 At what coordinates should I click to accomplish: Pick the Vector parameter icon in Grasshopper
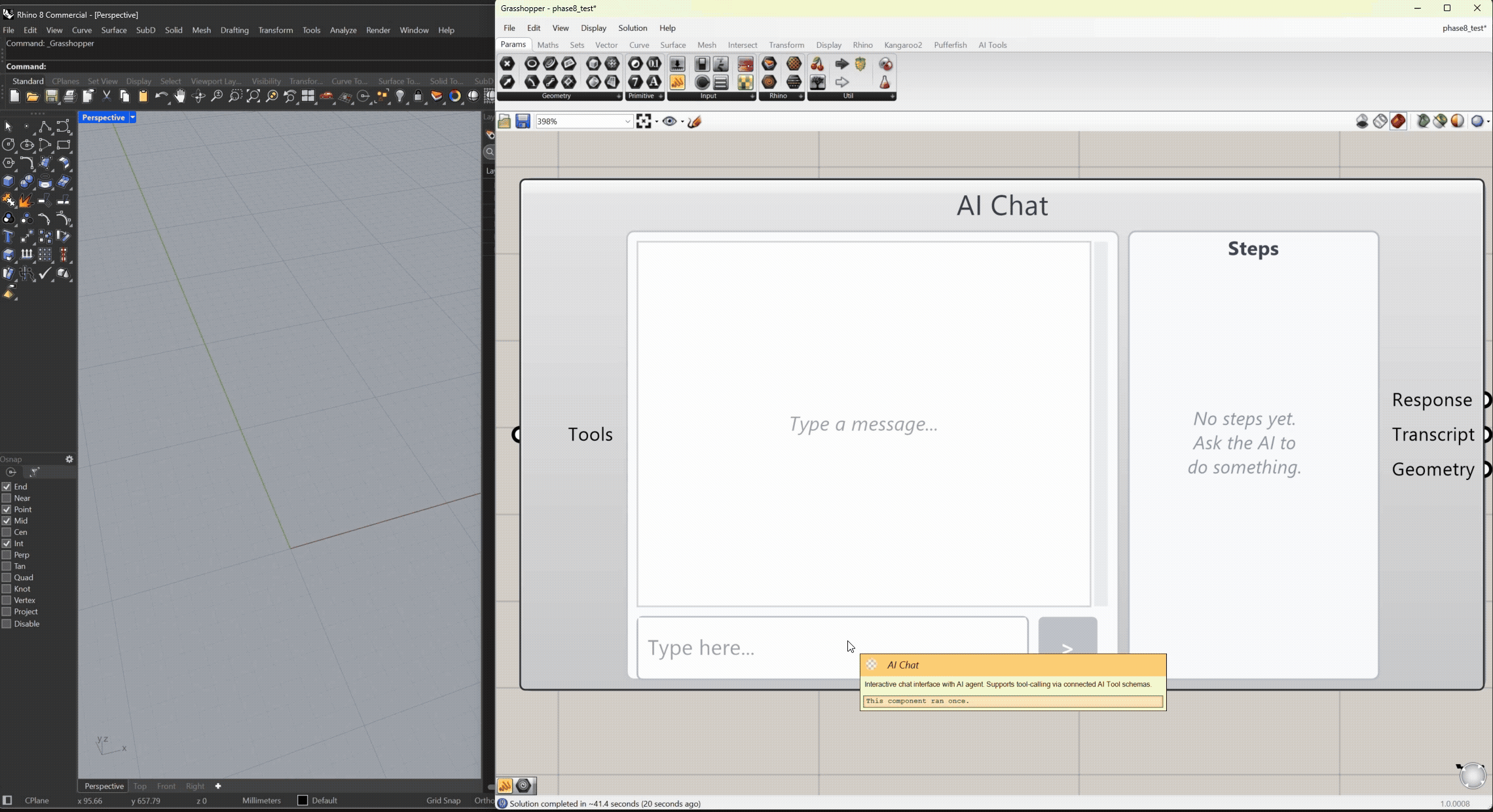pyautogui.click(x=507, y=82)
